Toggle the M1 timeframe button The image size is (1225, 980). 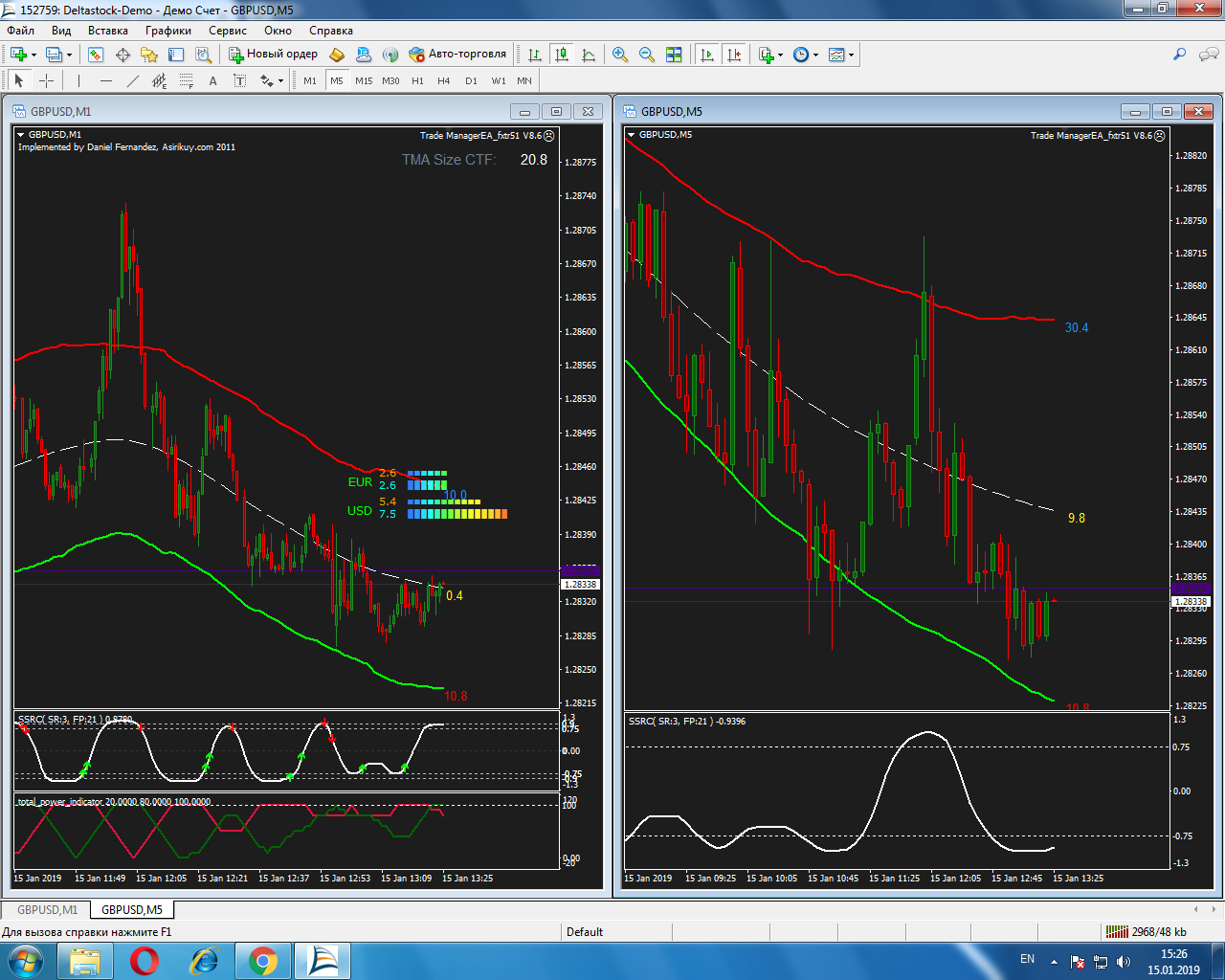pos(310,80)
